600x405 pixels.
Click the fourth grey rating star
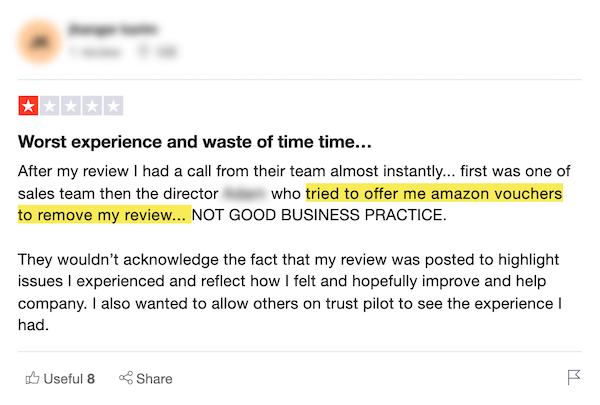pos(92,106)
